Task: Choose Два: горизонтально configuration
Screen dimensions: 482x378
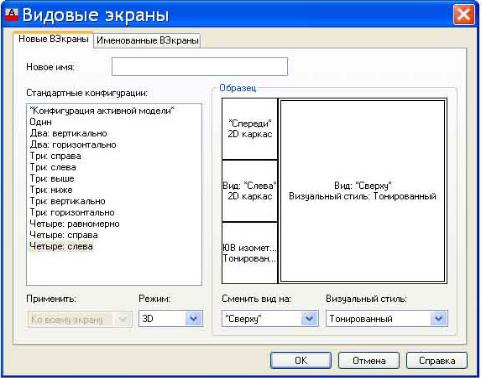Action: click(x=73, y=145)
